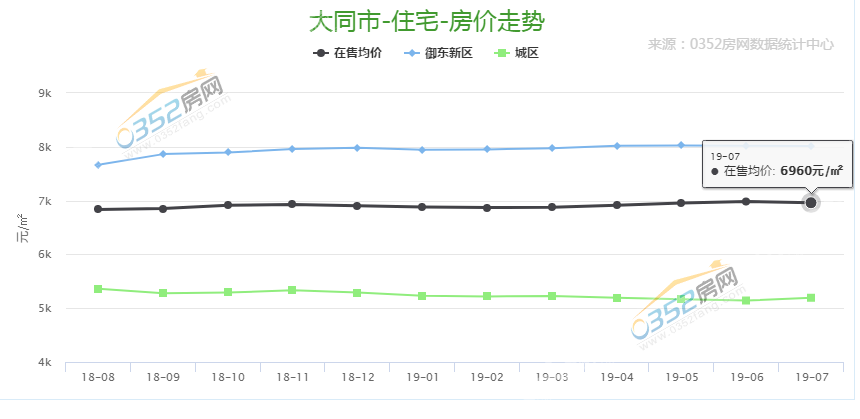Click the 城区 data point for 18-12
Viewport: 860px width, 419px height.
(x=357, y=293)
